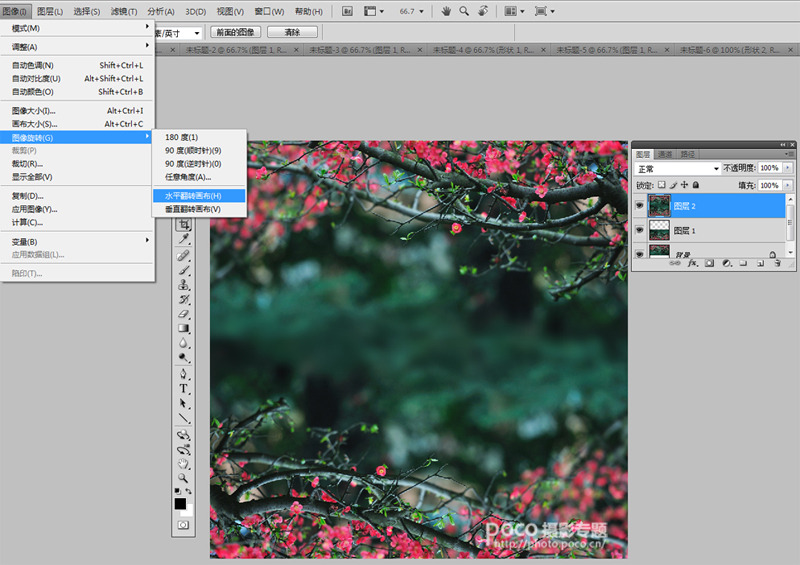Hide layer 图层 2 via its eye icon
This screenshot has height=565, width=800.
639,205
